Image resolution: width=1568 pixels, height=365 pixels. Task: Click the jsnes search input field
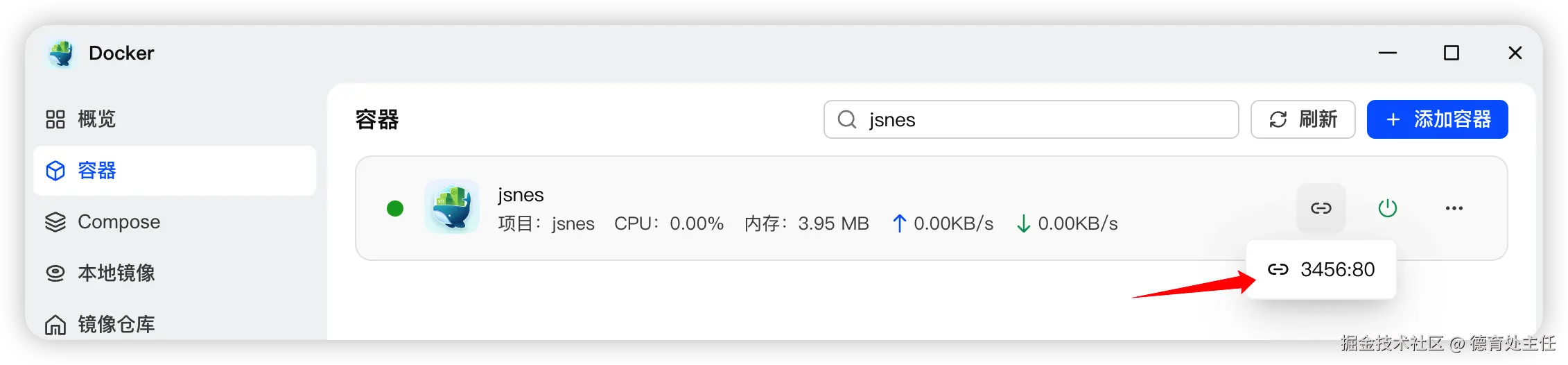[1040, 119]
